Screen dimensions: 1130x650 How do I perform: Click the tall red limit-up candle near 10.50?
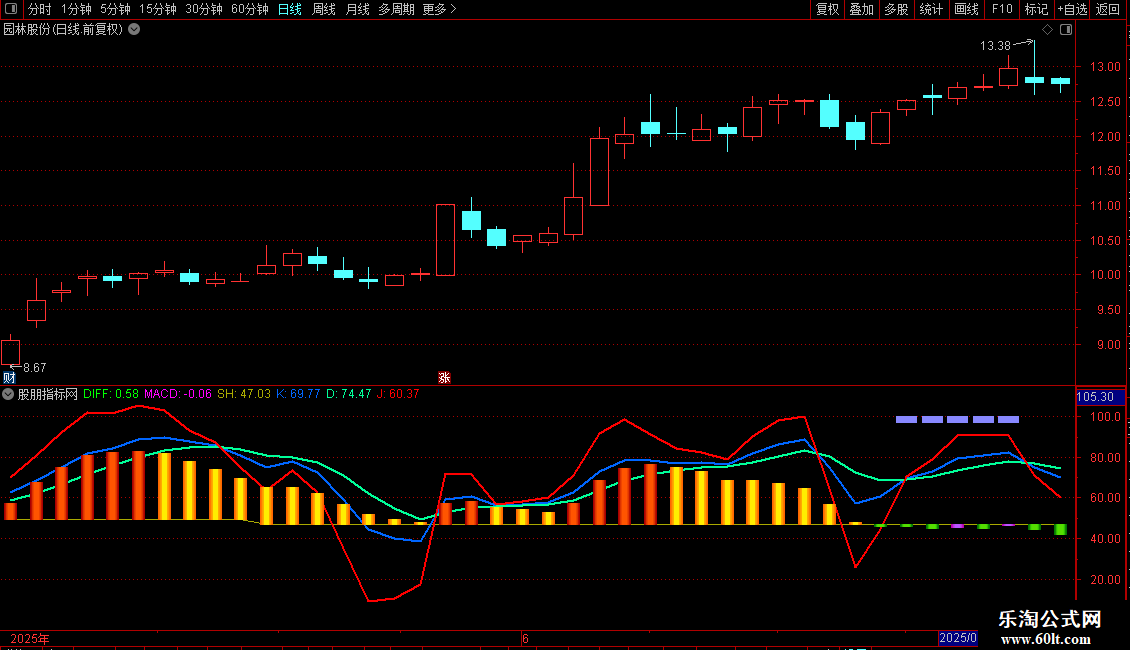pos(445,240)
